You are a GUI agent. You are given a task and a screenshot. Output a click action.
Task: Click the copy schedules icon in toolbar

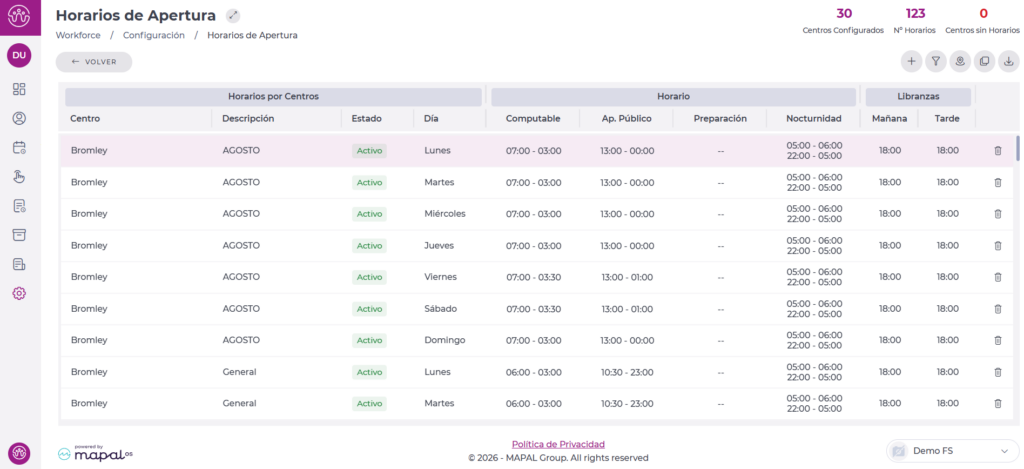pyautogui.click(x=984, y=62)
